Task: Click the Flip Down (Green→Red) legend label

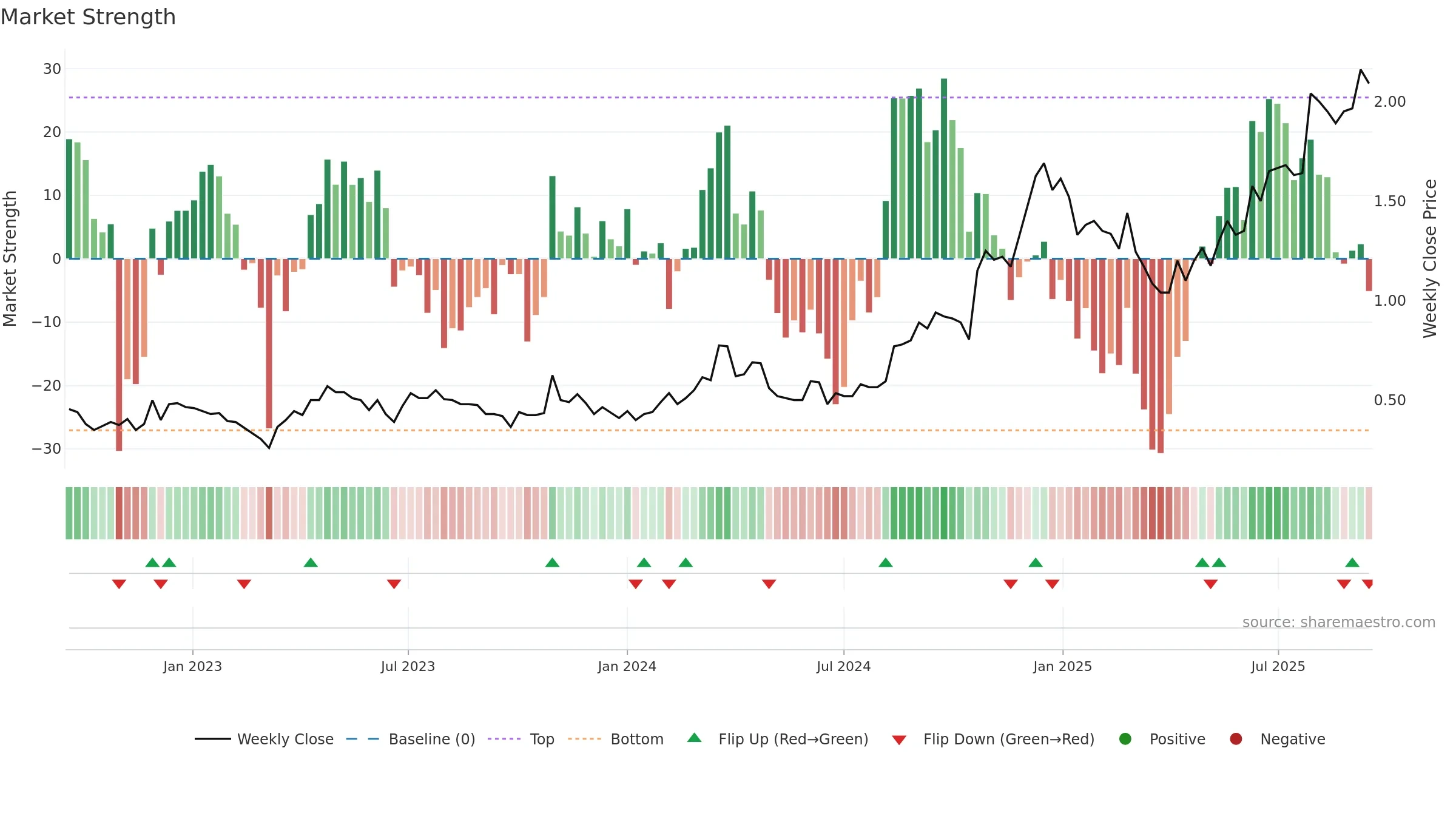Action: 1009,739
